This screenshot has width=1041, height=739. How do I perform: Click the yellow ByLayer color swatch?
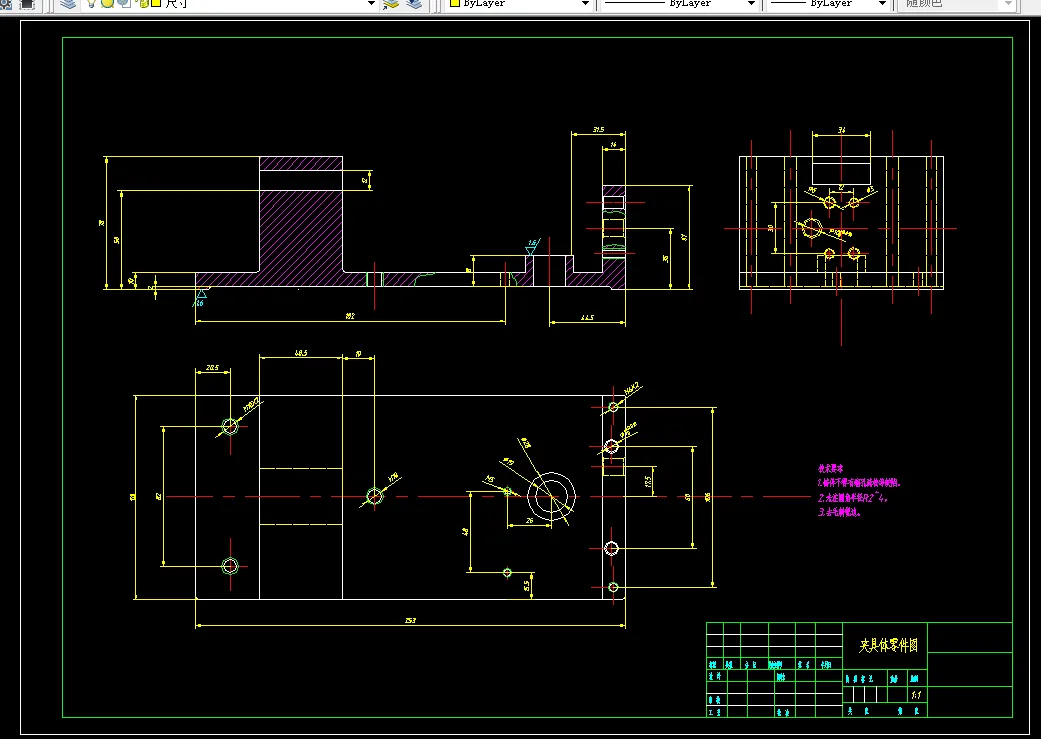(455, 3)
